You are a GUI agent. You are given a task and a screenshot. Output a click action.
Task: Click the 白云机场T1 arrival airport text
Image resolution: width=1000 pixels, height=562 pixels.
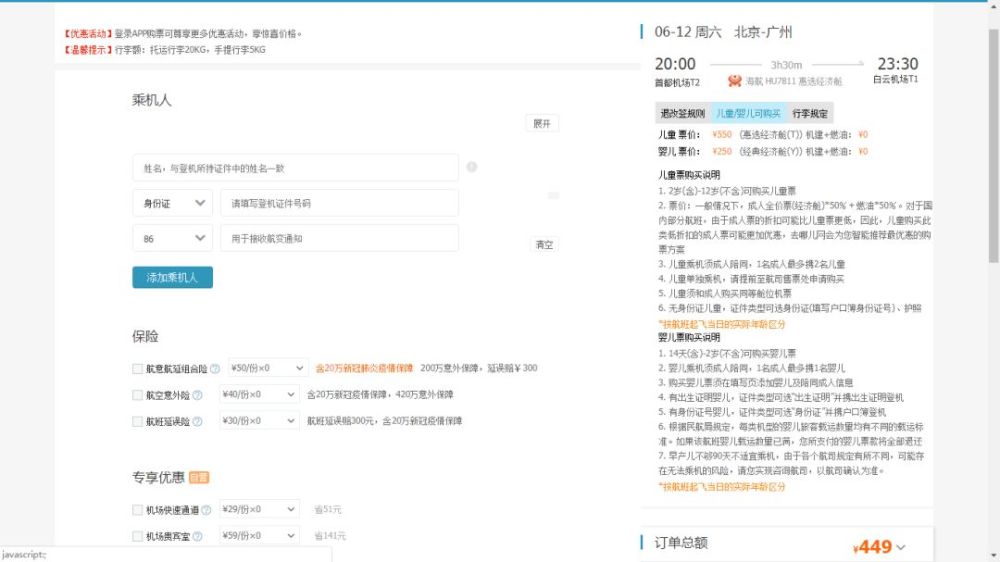pyautogui.click(x=895, y=80)
